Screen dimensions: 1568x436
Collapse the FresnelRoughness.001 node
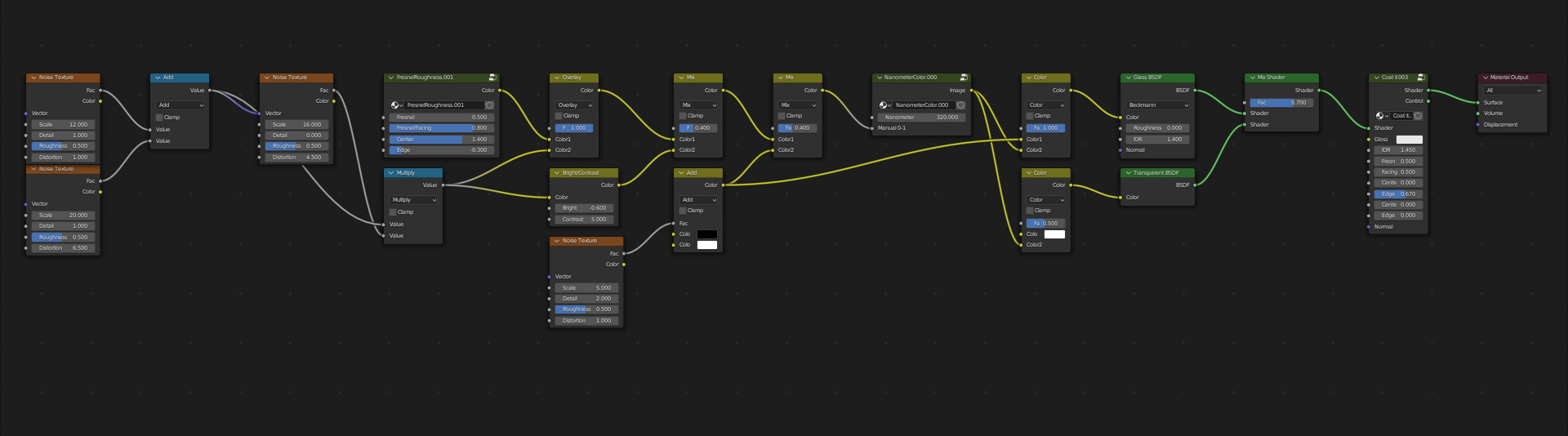click(390, 78)
